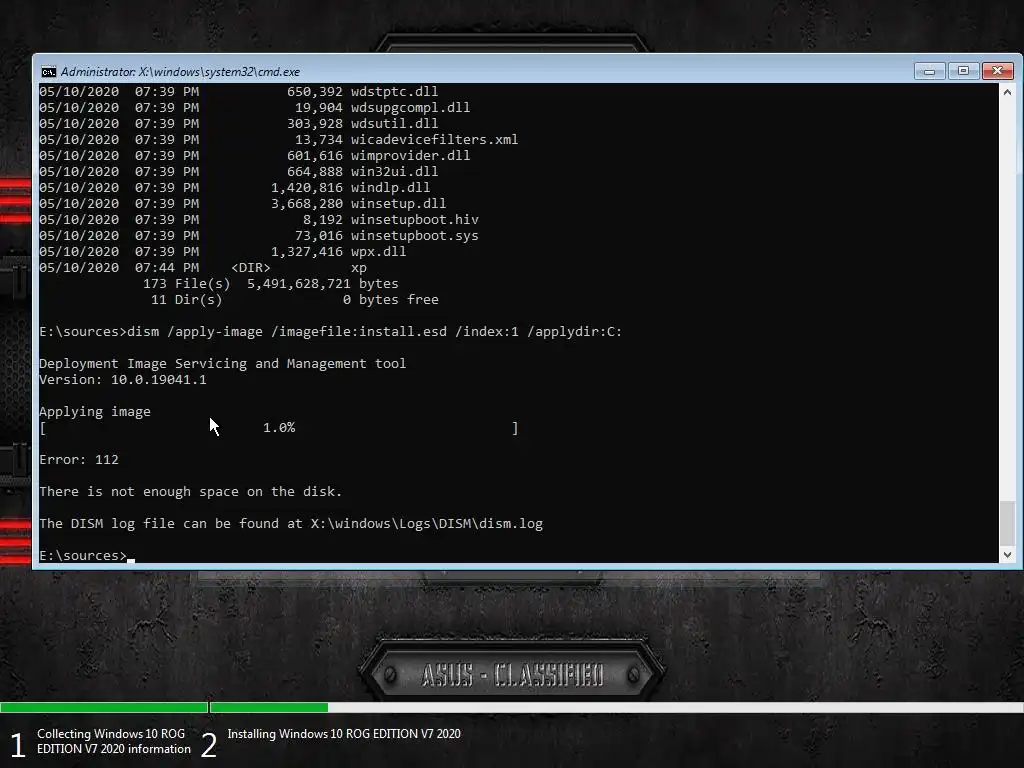Click the win32ui.dll file entry
The image size is (1024, 768).
(x=394, y=171)
